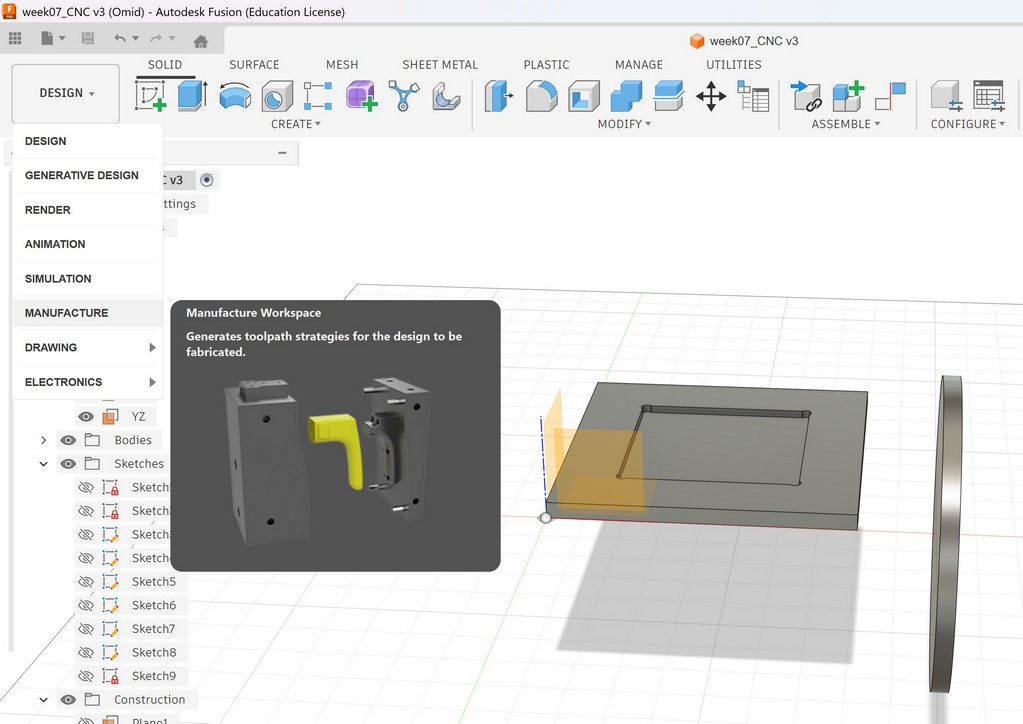Activate the Extrude tool
Screen dimensions: 1023x724
pyautogui.click(x=189, y=97)
